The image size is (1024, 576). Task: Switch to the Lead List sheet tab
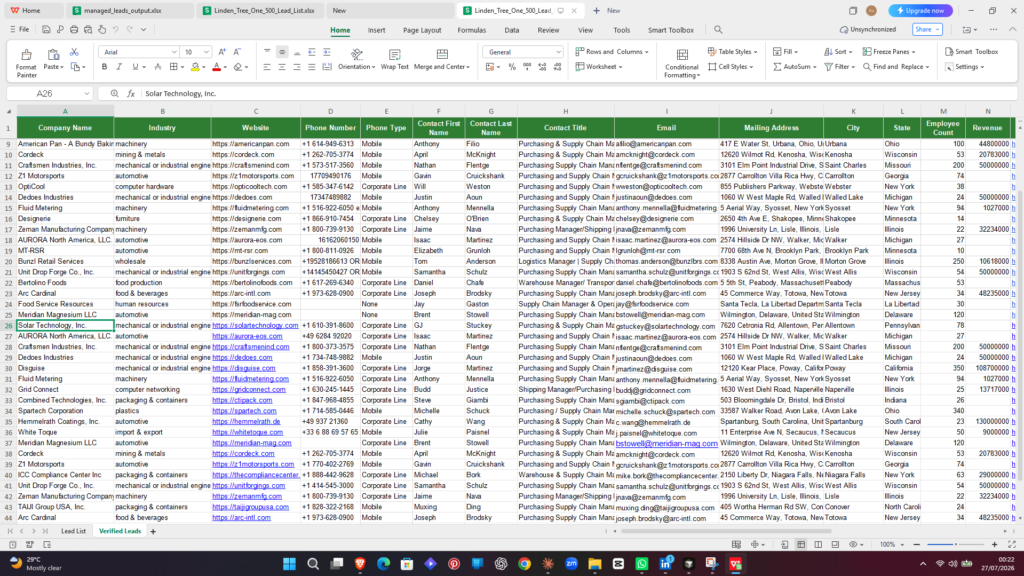73,532
